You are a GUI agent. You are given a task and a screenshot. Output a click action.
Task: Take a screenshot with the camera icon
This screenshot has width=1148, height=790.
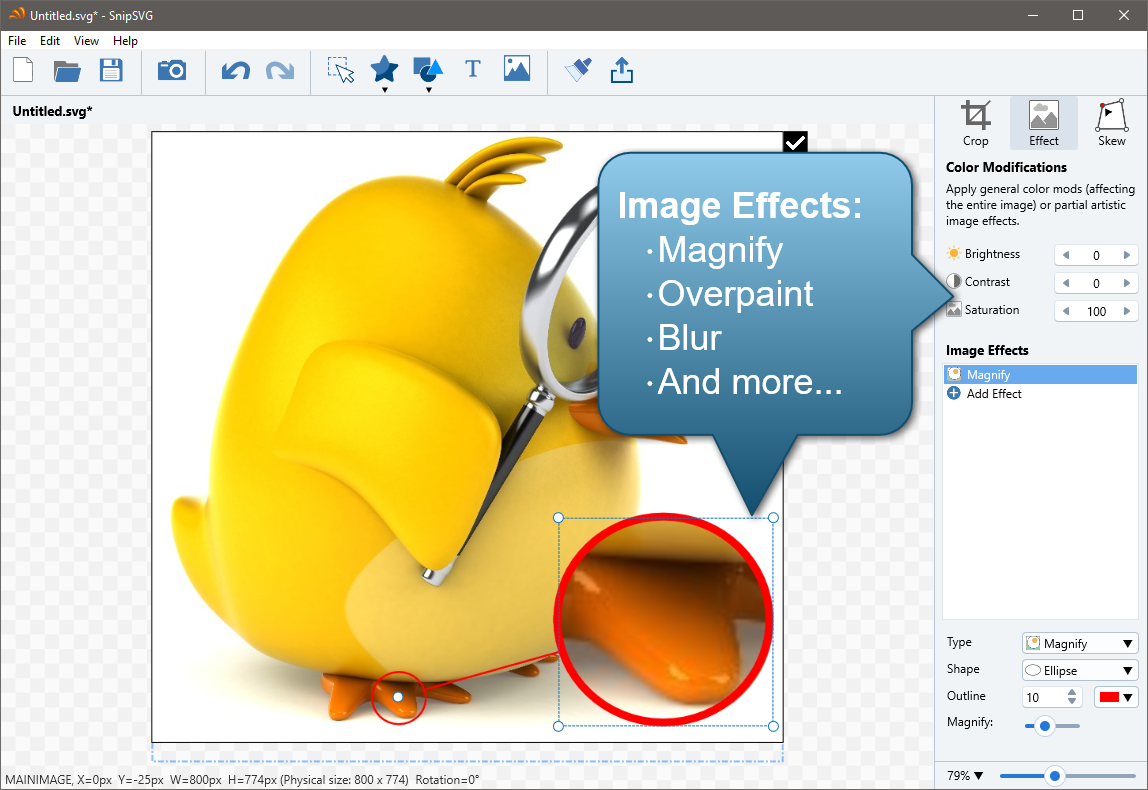tap(172, 70)
